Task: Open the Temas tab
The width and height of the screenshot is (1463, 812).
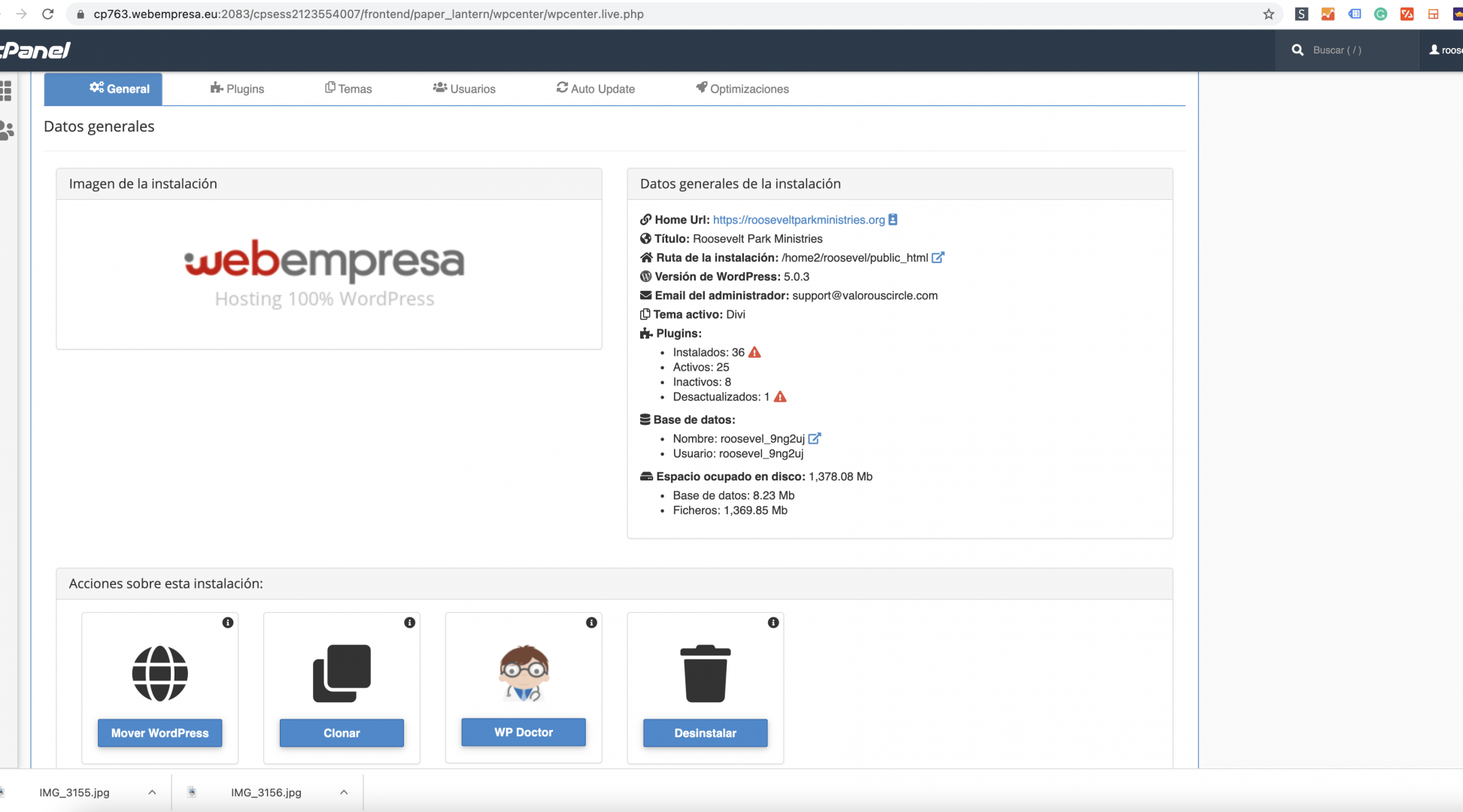Action: pyautogui.click(x=348, y=89)
